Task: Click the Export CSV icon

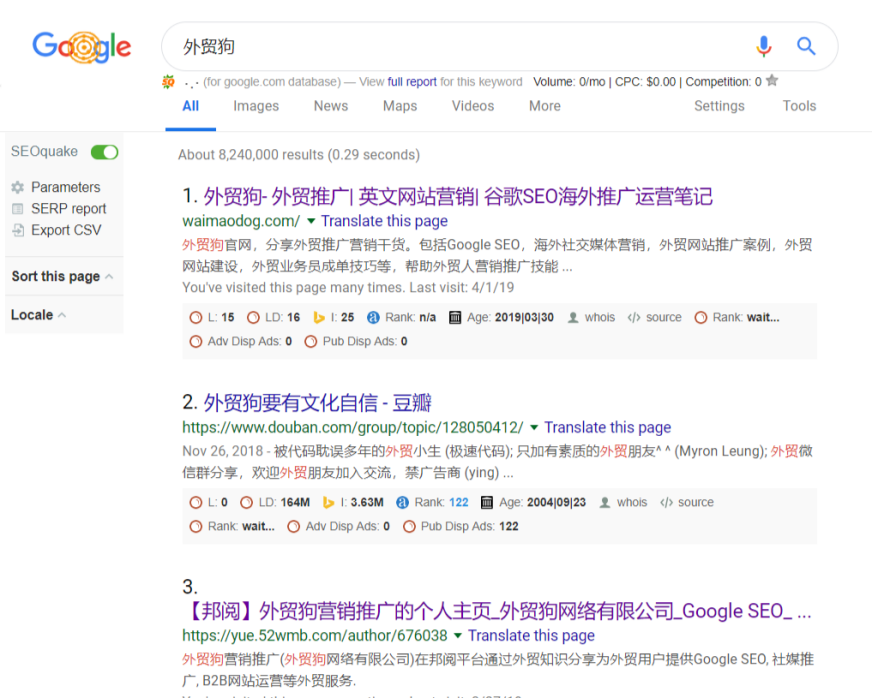Action: 18,230
